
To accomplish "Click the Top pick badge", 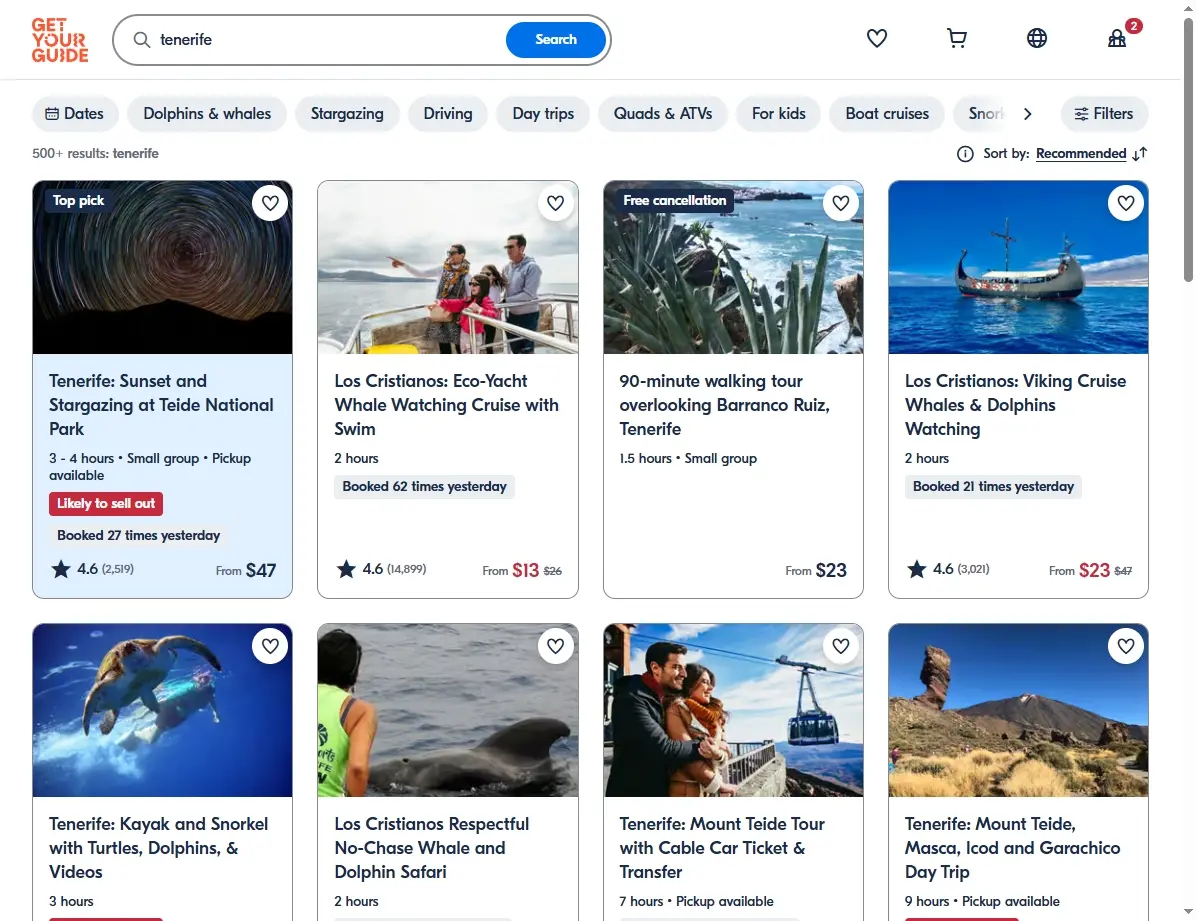I will click(x=78, y=201).
